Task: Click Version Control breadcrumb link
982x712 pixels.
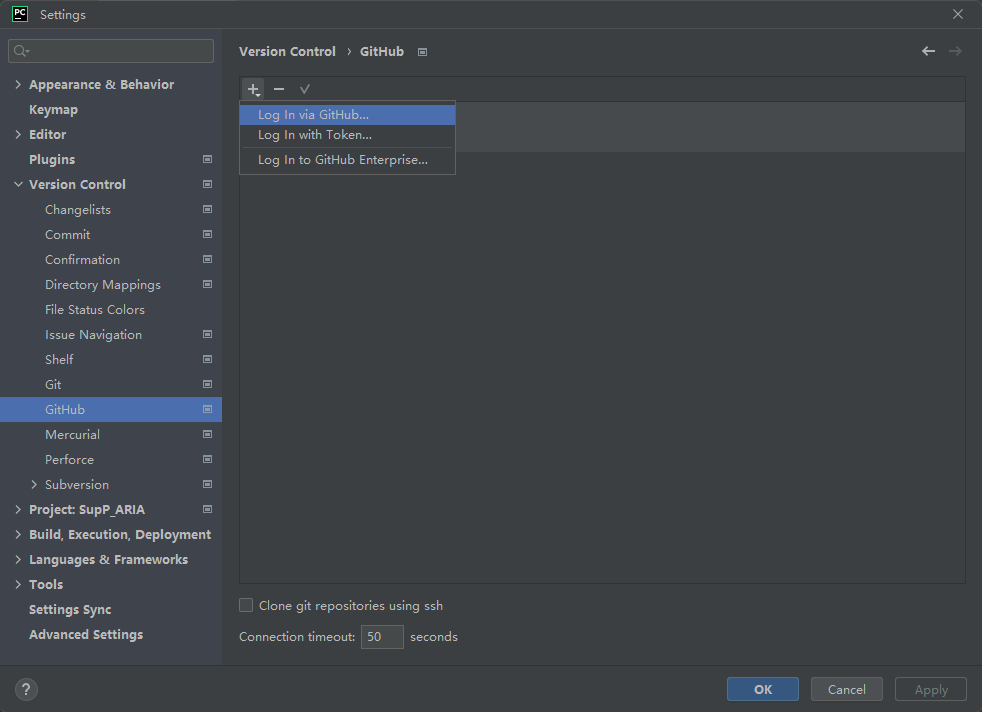Action: pos(287,51)
